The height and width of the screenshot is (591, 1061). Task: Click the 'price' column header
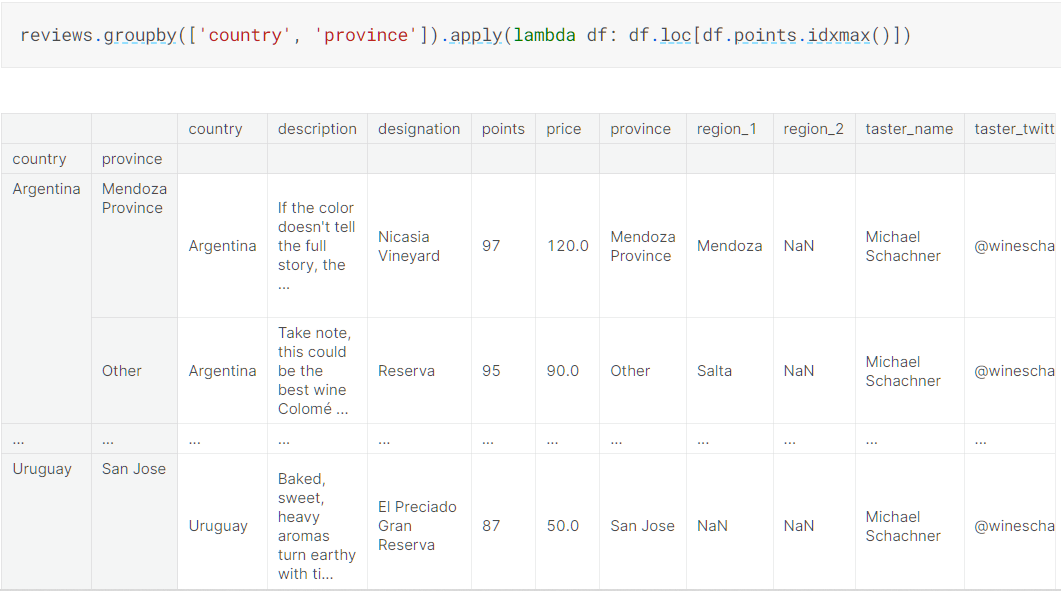(564, 129)
